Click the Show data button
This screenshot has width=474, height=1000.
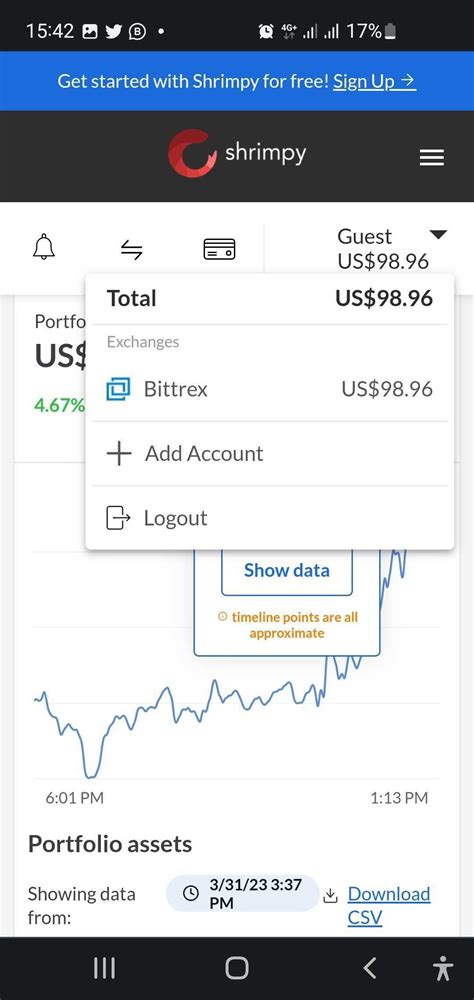pos(286,570)
